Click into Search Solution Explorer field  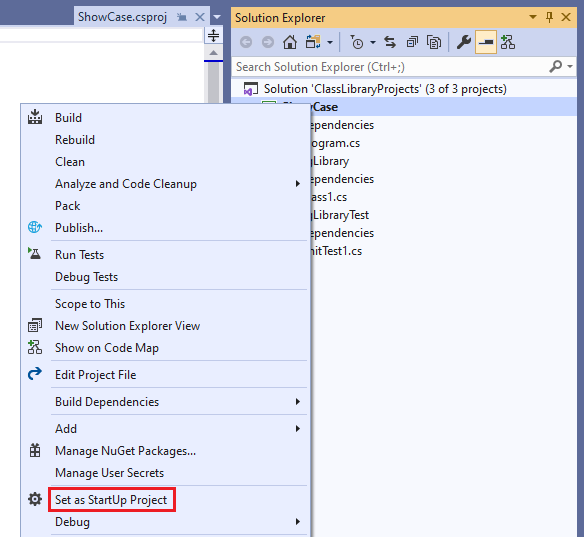click(x=390, y=67)
